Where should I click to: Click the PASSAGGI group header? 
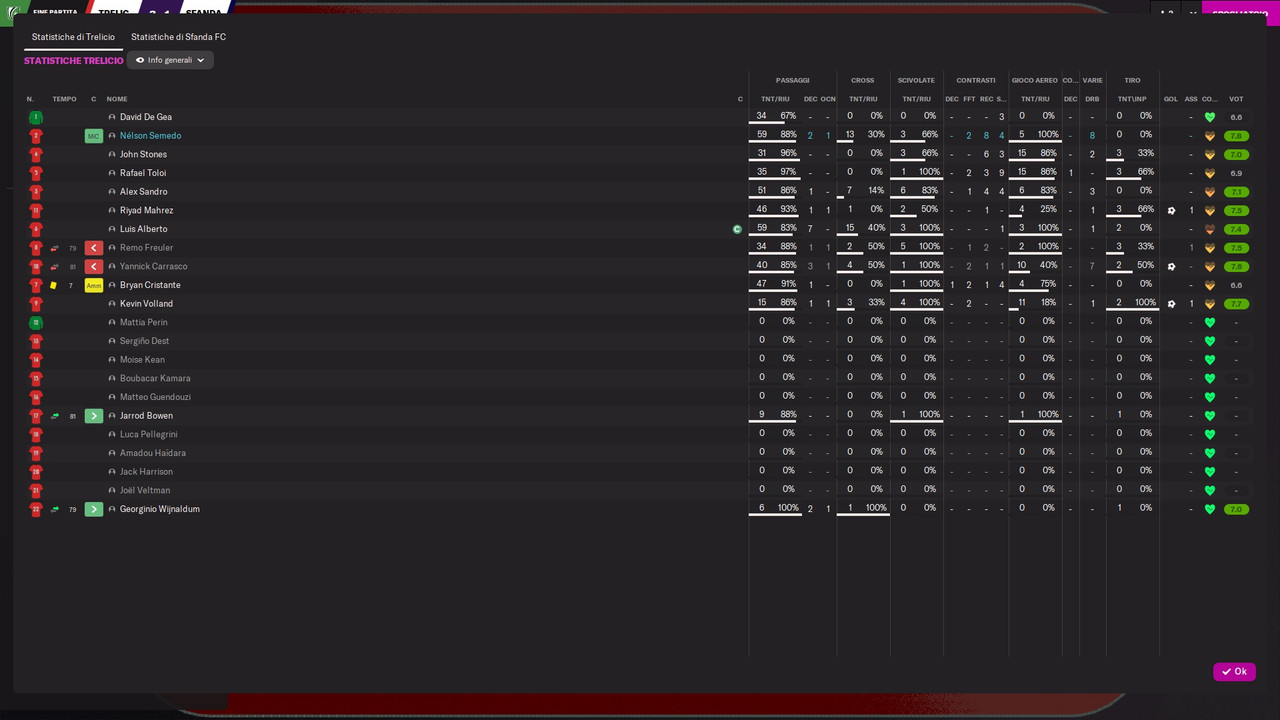click(x=793, y=80)
